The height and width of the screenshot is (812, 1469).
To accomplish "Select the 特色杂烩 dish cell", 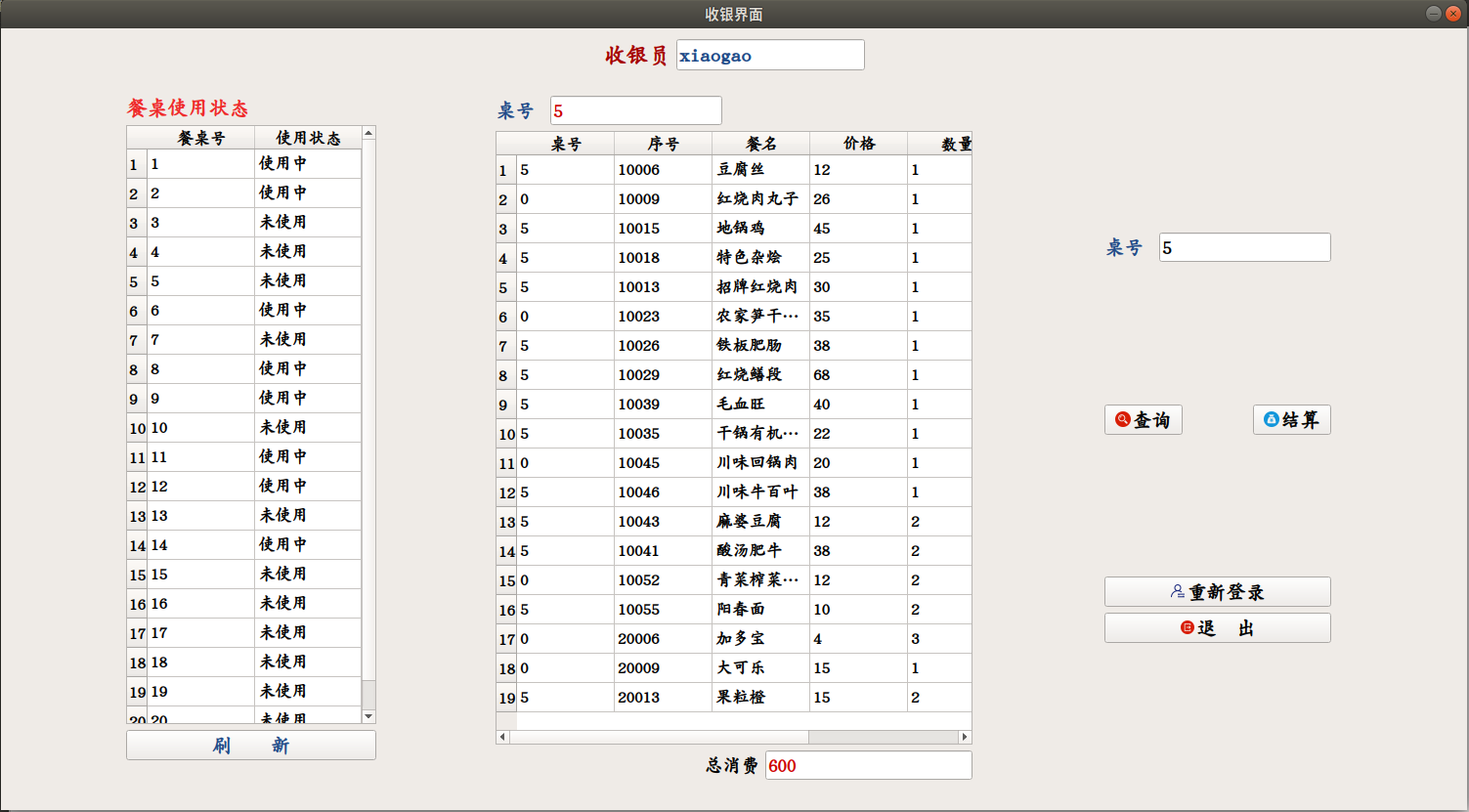I will [761, 258].
